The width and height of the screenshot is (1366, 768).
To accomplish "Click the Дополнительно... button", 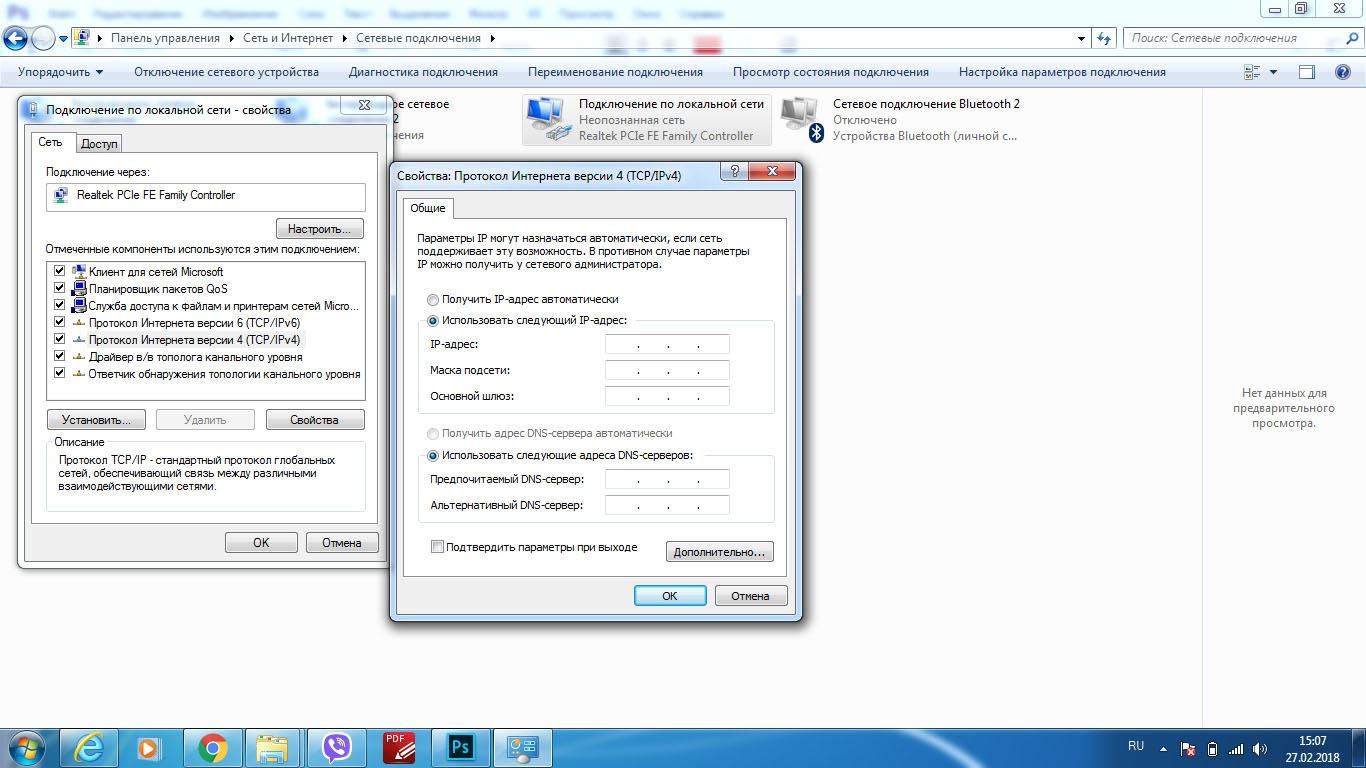I will [x=720, y=552].
